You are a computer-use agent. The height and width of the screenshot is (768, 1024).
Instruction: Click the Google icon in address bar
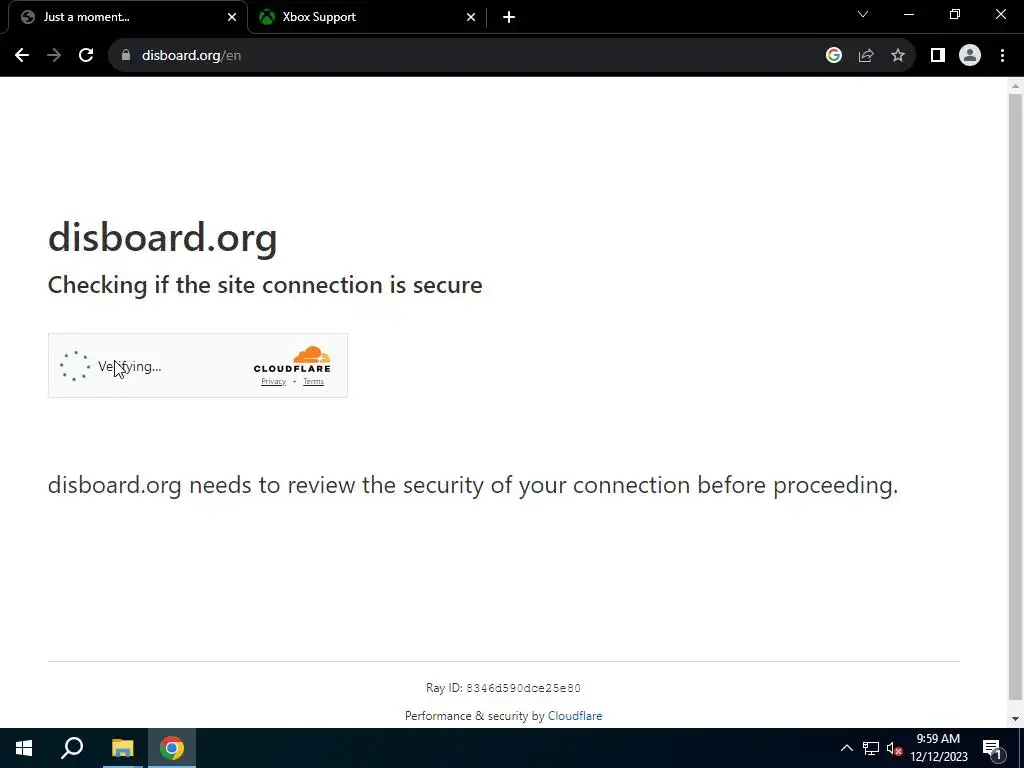pos(833,56)
